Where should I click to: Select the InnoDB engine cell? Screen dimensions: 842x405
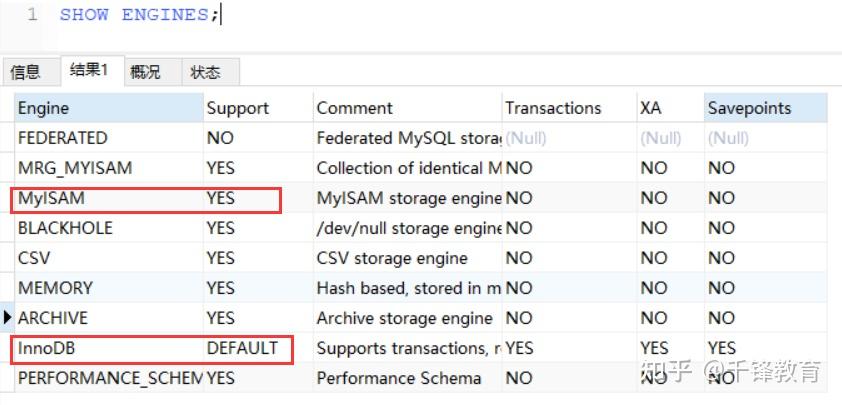tap(109, 348)
